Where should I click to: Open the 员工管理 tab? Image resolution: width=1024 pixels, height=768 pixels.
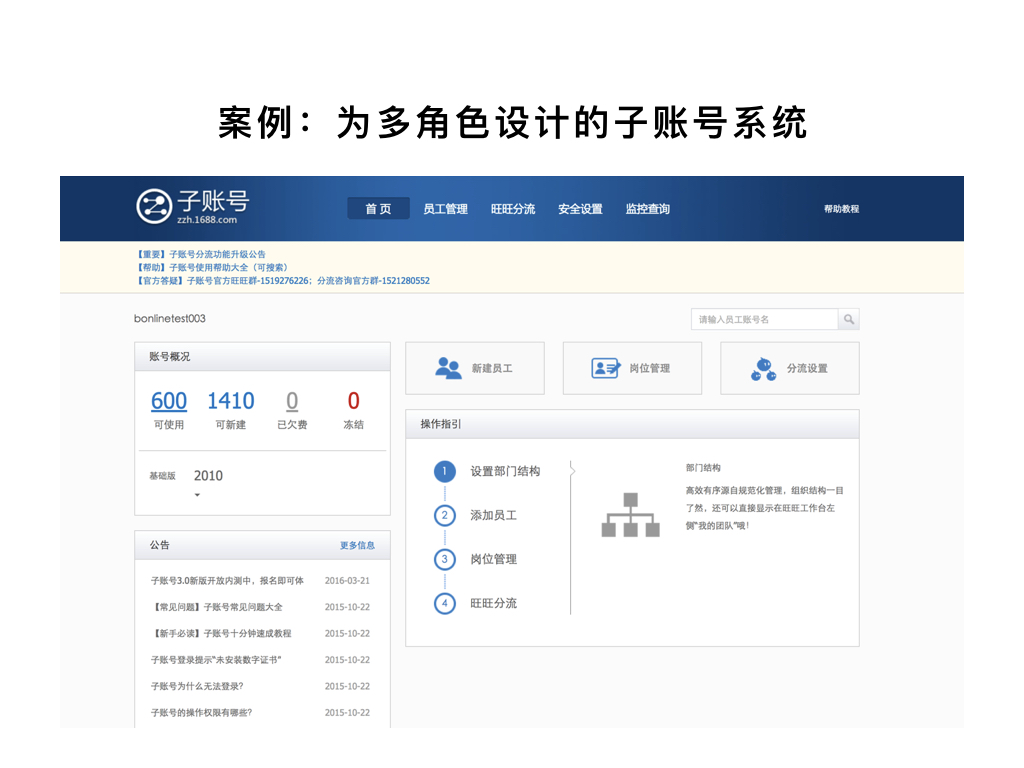tap(445, 208)
